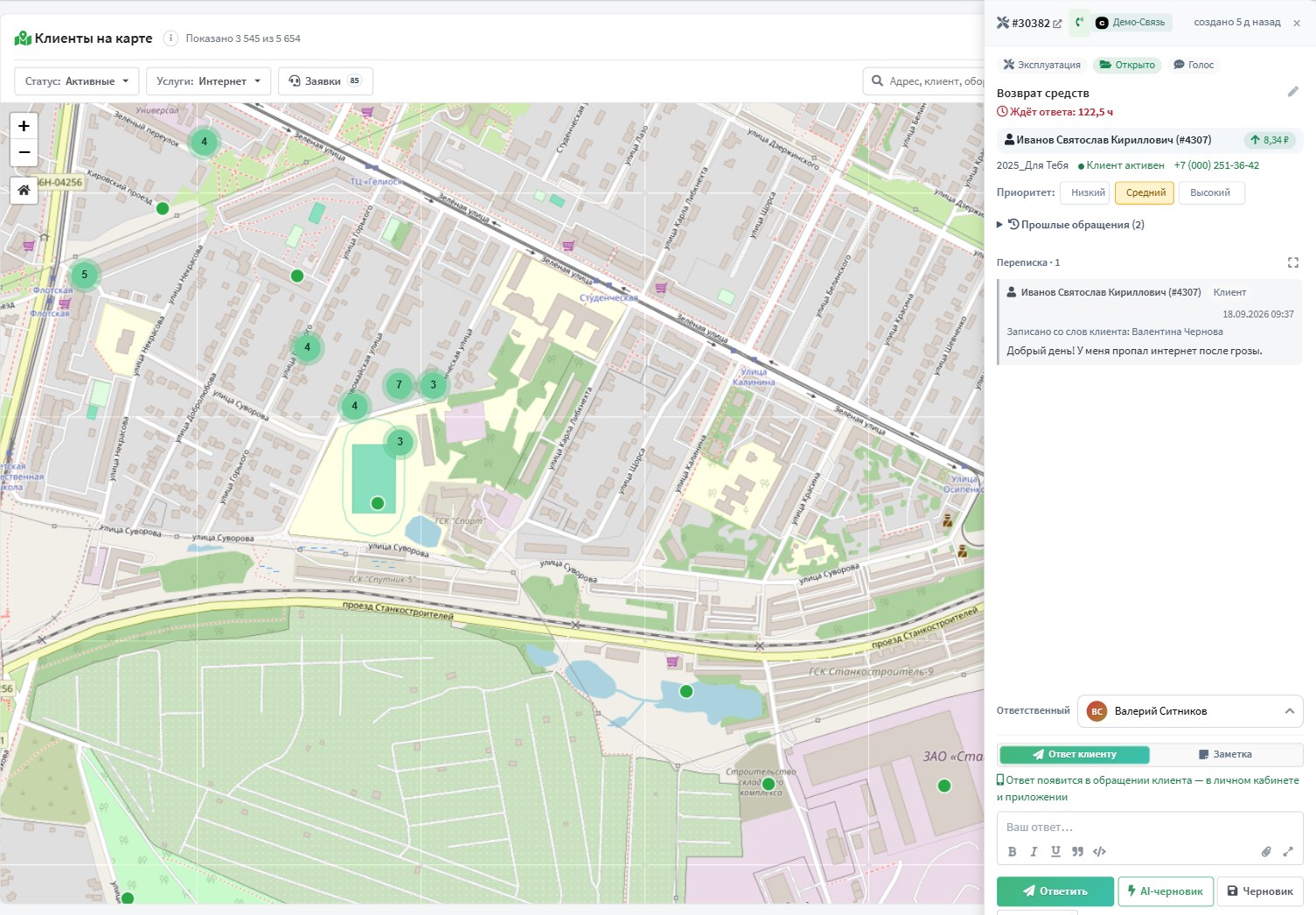
Task: Edit ticket title with pencil icon
Action: (x=1293, y=92)
